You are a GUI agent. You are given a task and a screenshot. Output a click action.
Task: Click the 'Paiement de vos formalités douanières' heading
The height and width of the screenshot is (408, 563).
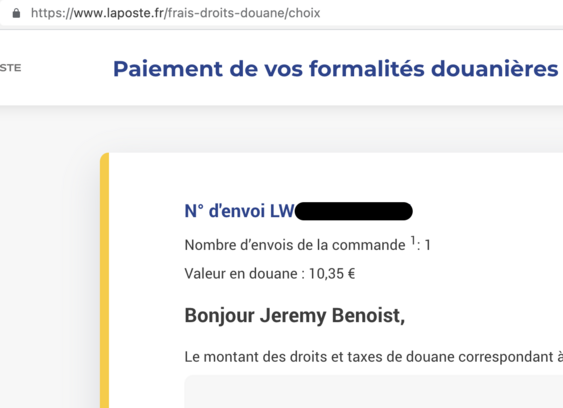[335, 69]
